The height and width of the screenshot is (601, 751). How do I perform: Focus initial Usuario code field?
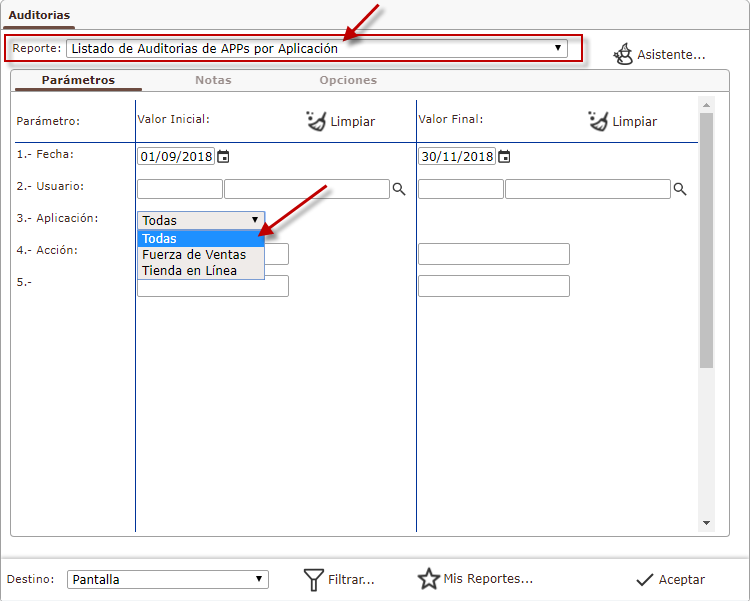point(180,189)
